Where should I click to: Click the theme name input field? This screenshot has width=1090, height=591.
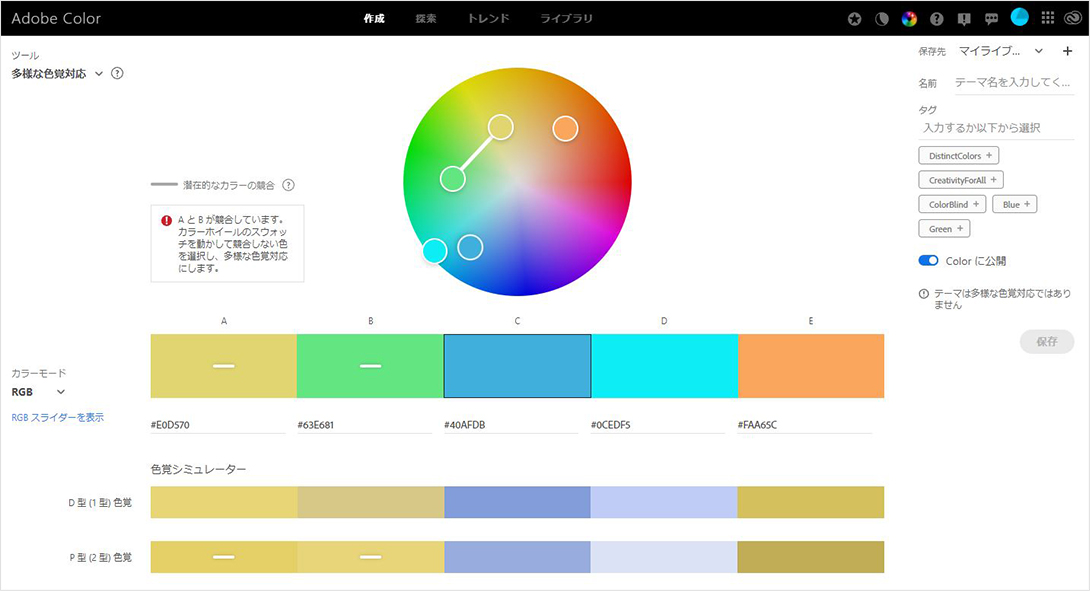tap(1014, 83)
